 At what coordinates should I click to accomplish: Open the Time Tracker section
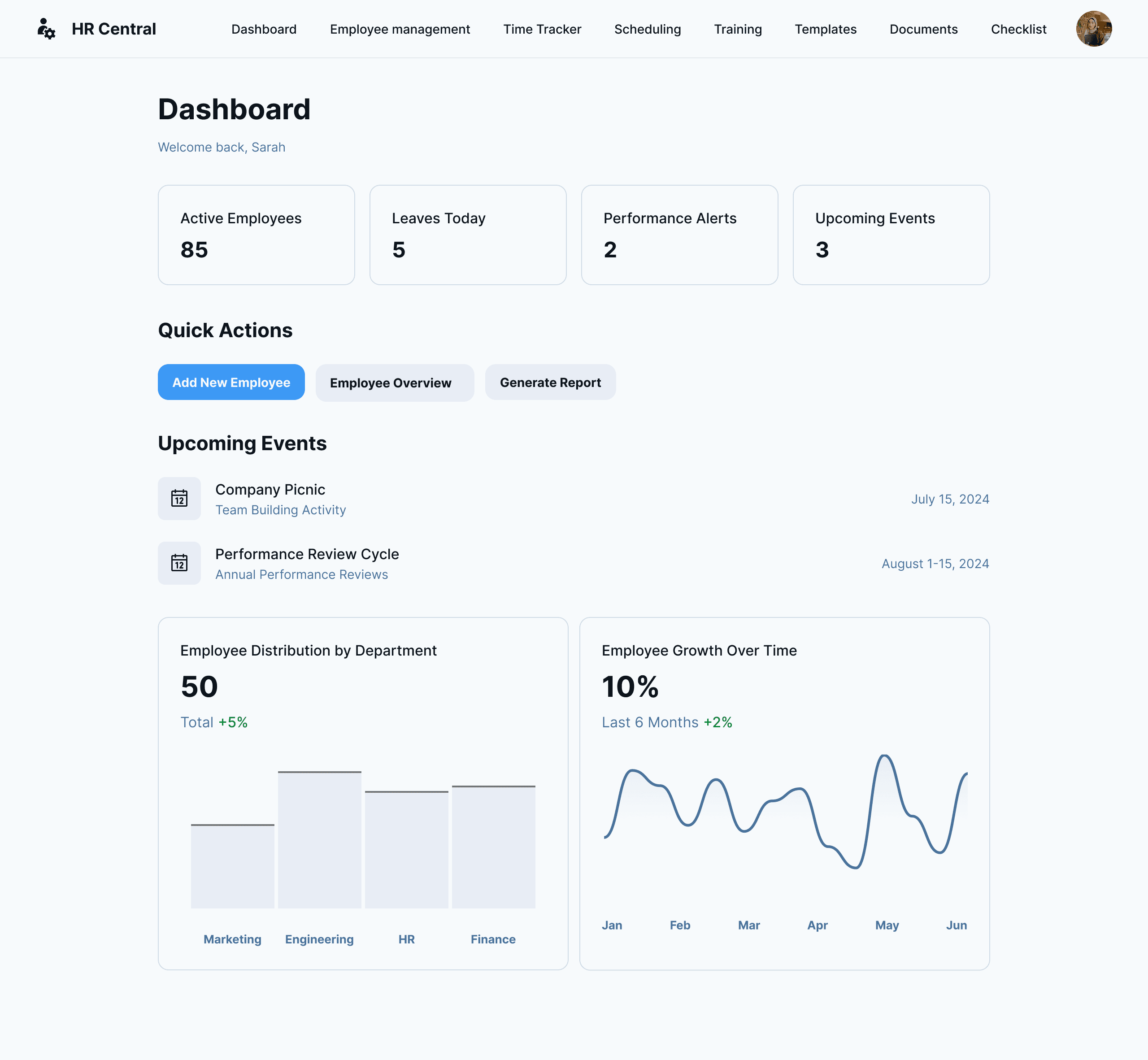(542, 29)
